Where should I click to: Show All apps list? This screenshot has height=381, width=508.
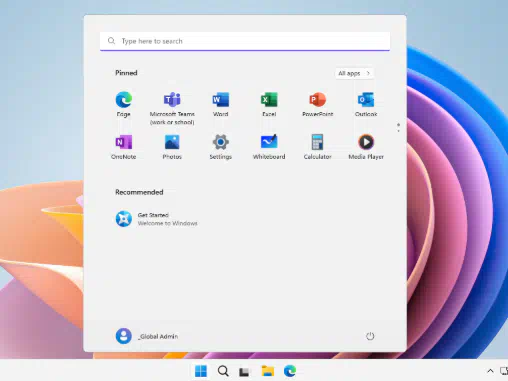pos(354,73)
